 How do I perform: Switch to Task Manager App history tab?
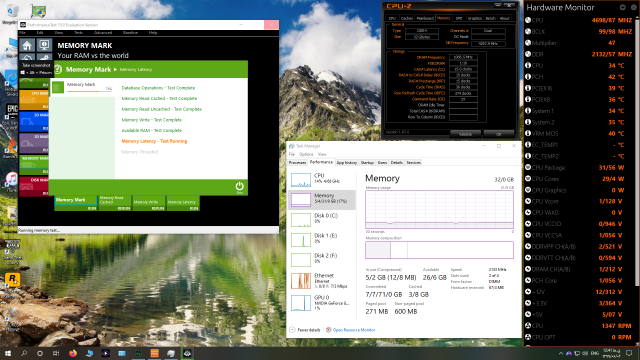coord(347,162)
